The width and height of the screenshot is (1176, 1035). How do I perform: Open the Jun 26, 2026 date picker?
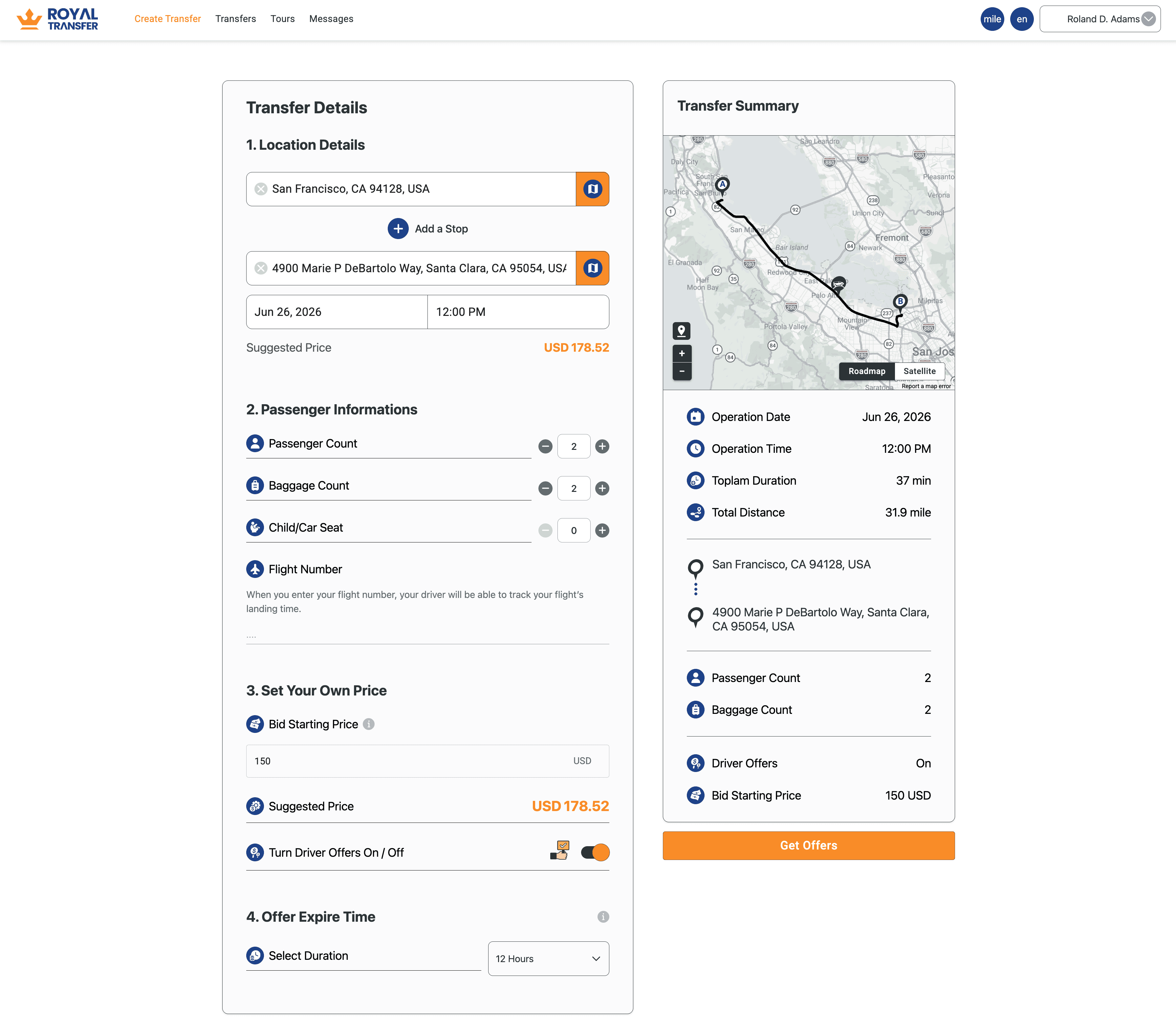[337, 312]
